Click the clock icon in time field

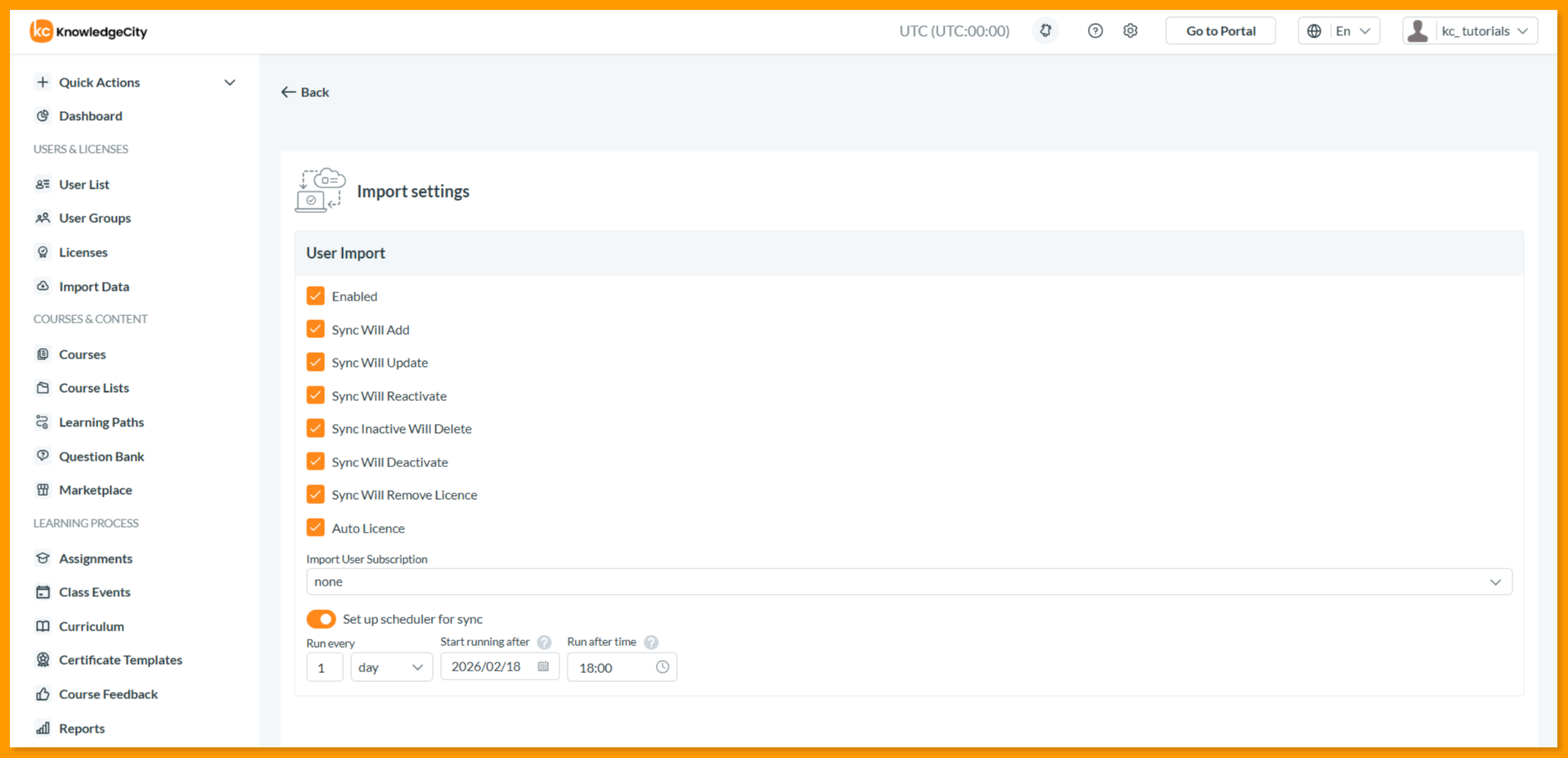click(662, 667)
